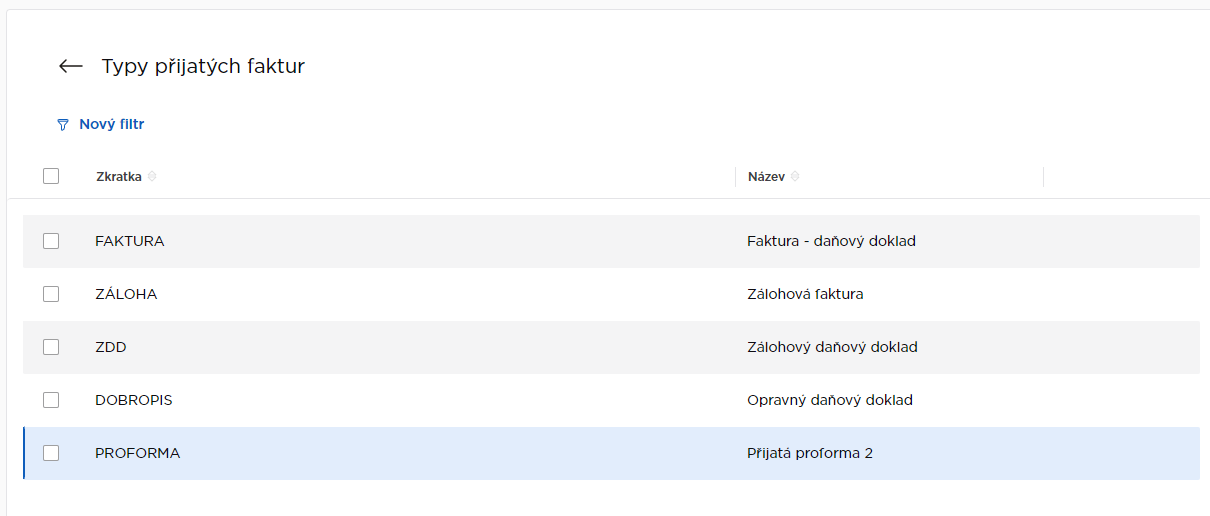The width and height of the screenshot is (1210, 516).
Task: Check the FAKTURA row checkbox
Action: pos(51,241)
